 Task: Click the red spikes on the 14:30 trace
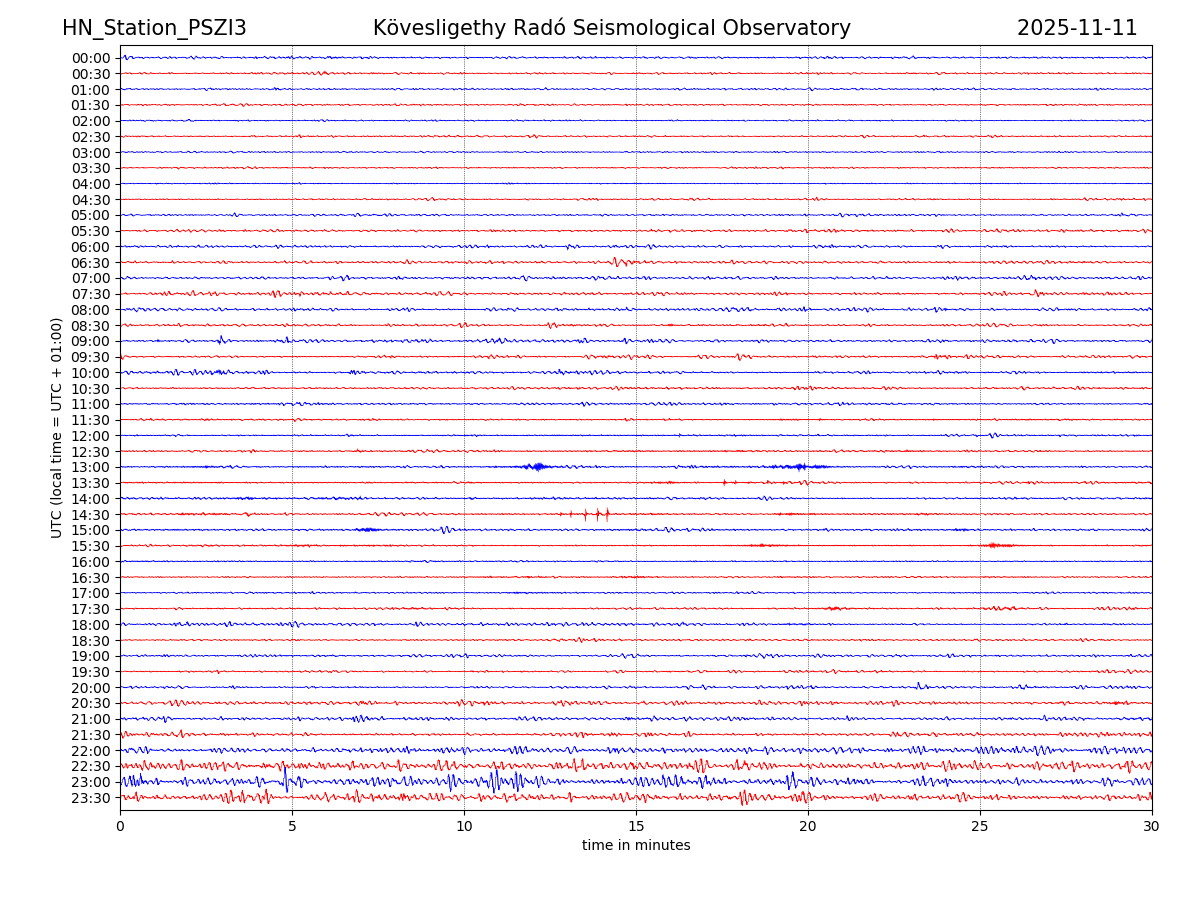[596, 514]
